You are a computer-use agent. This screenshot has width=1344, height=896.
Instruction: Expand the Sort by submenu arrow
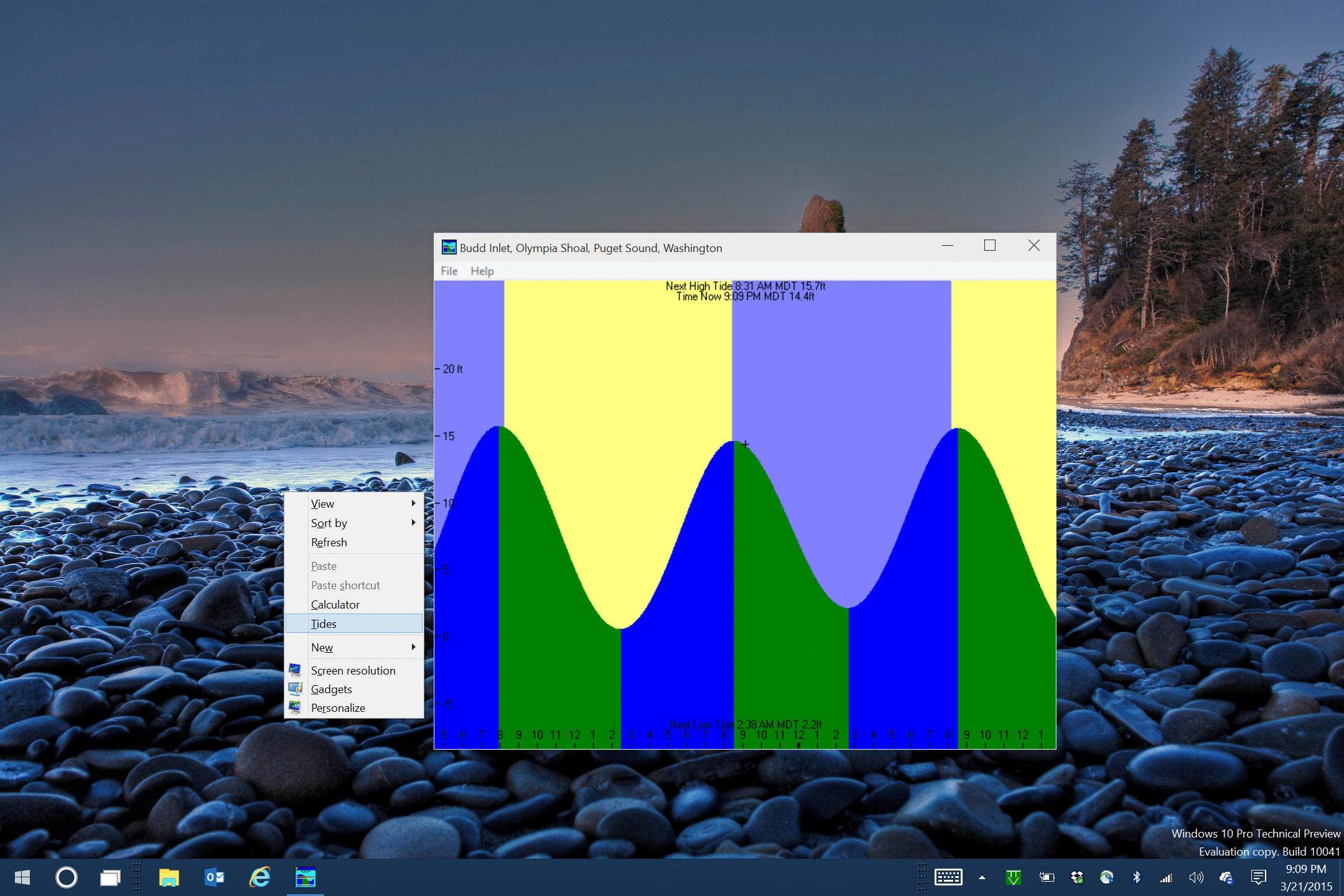[413, 523]
